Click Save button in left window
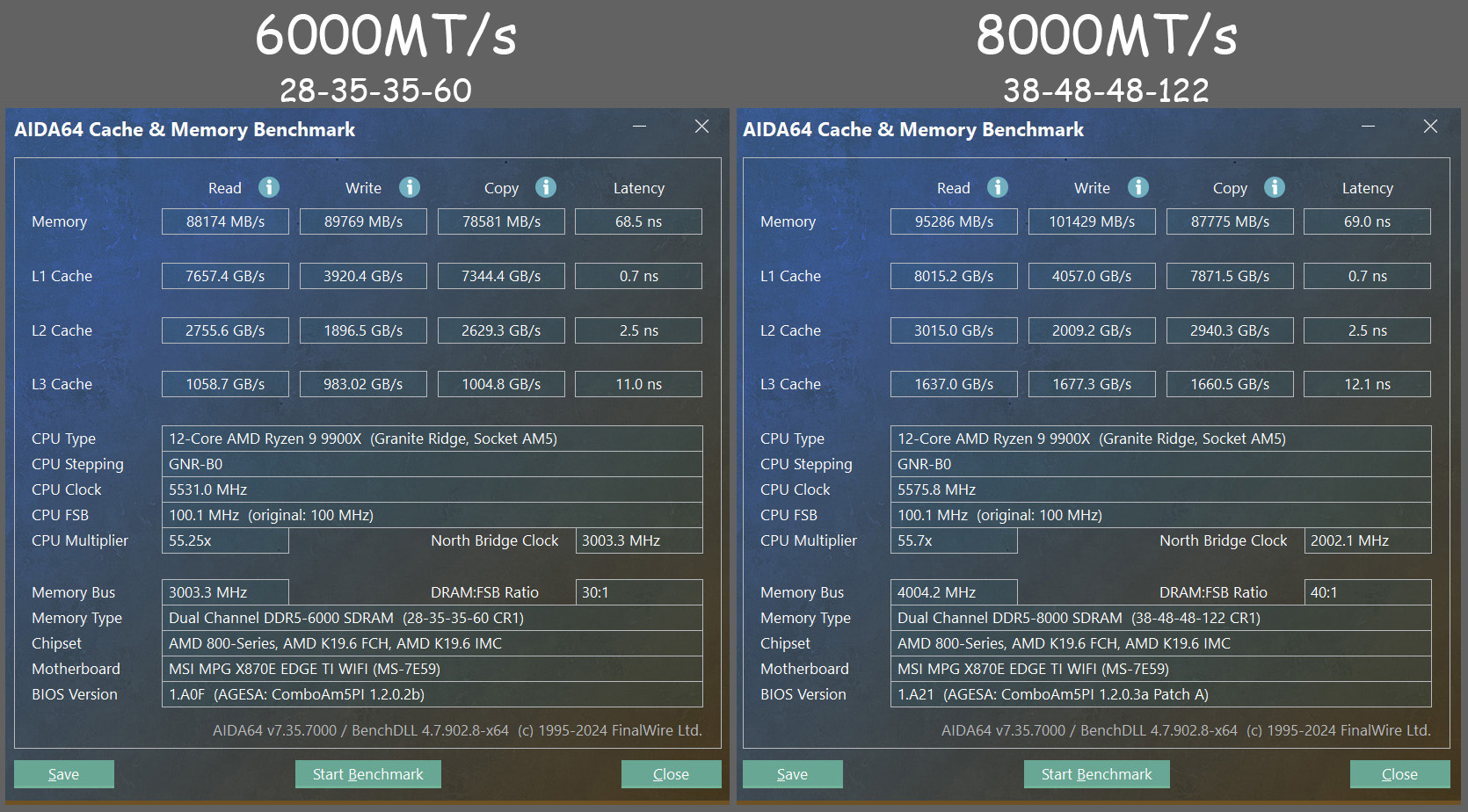The width and height of the screenshot is (1468, 812). [64, 774]
